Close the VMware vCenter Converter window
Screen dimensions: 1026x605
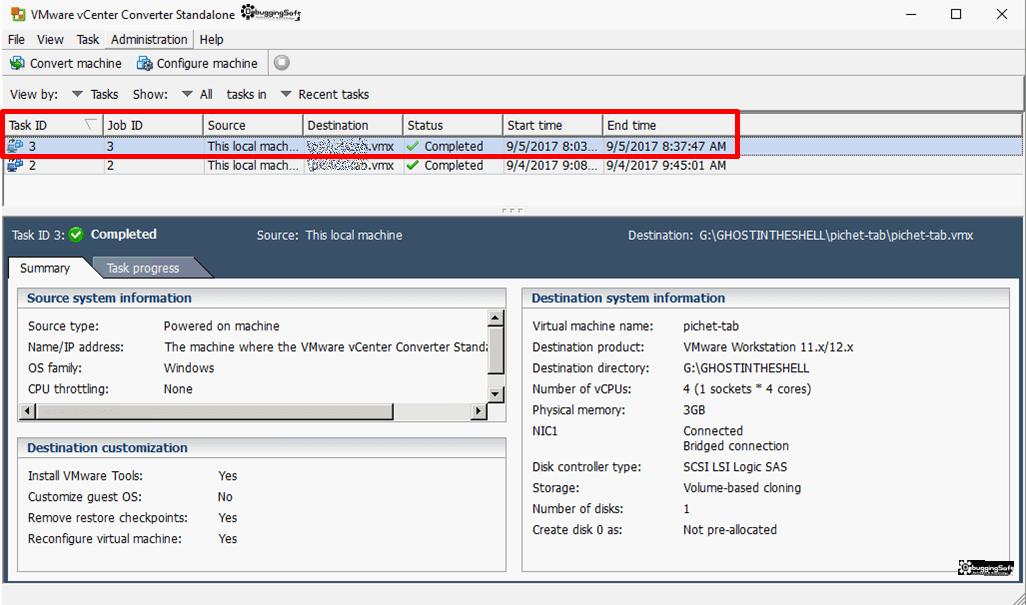(x=1002, y=14)
